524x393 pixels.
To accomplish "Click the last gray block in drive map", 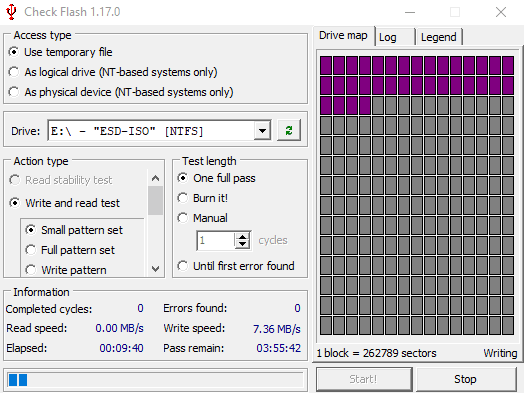I will [x=508, y=325].
